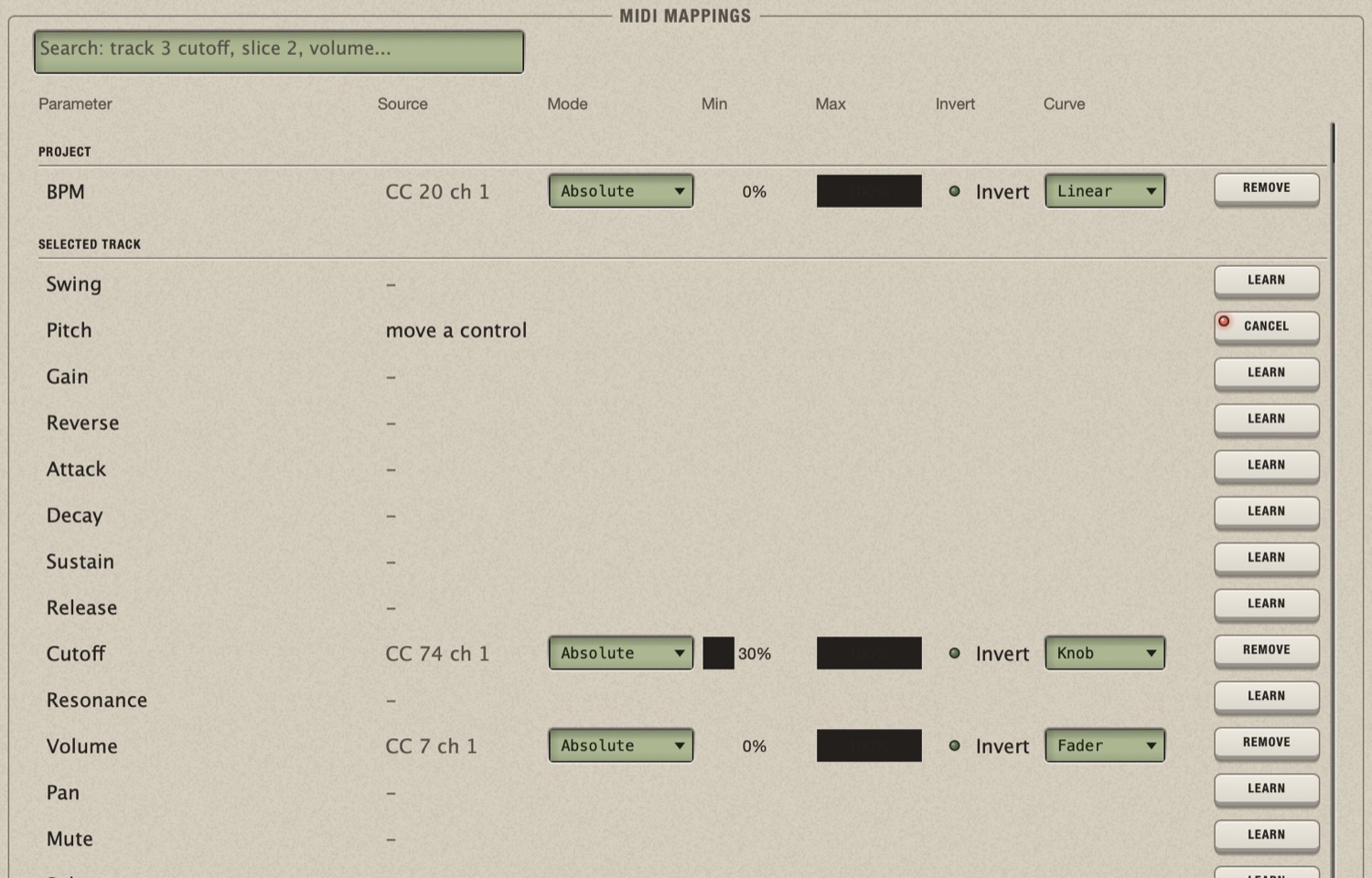The image size is (1372, 878).
Task: Click the BPM parameter name
Action: pos(65,192)
